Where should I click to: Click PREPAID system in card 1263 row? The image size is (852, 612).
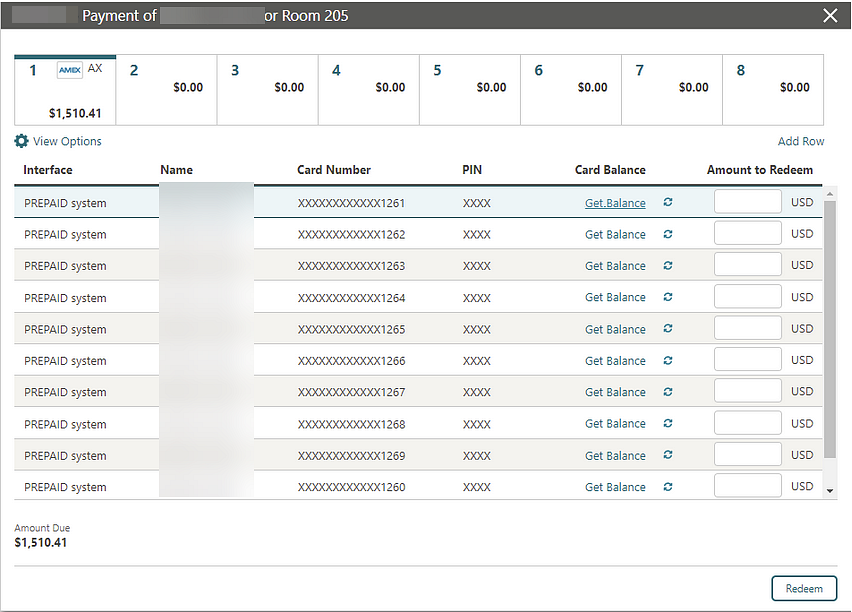pyautogui.click(x=65, y=266)
